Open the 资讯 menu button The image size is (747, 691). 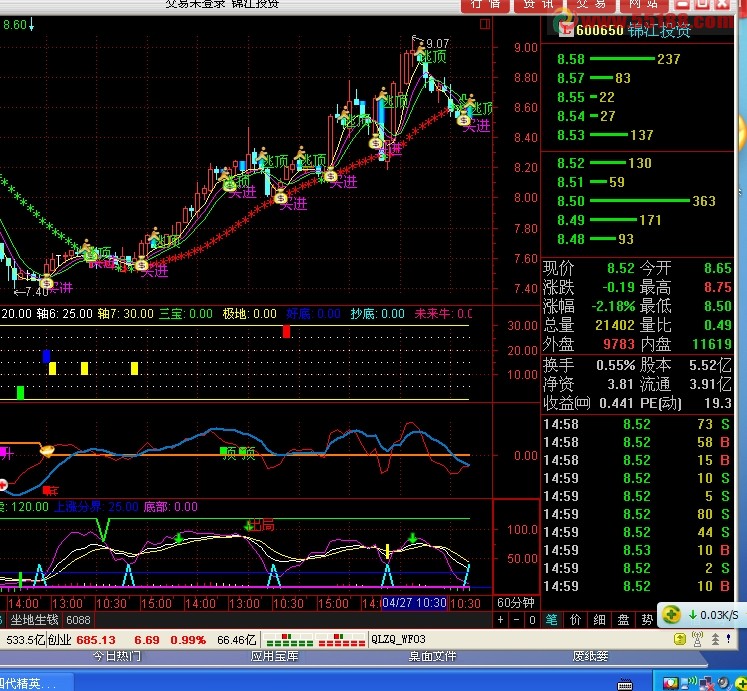click(x=538, y=5)
